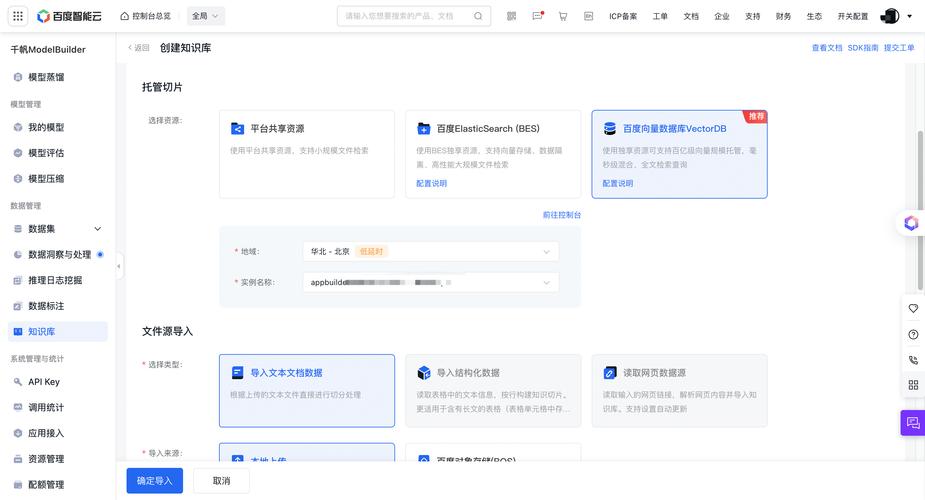Open the grid tools icon on right rail
Image resolution: width=925 pixels, height=500 pixels.
point(913,385)
